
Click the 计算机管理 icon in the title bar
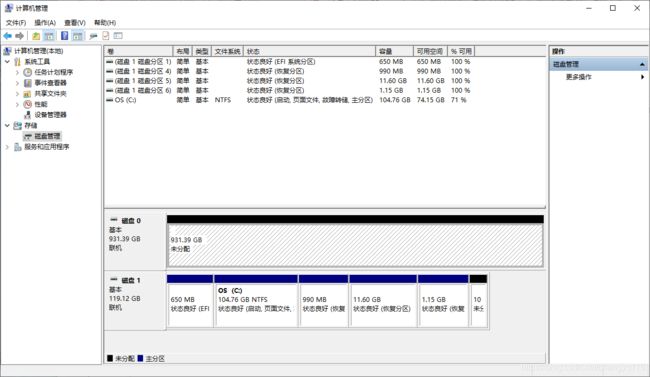[x=8, y=8]
